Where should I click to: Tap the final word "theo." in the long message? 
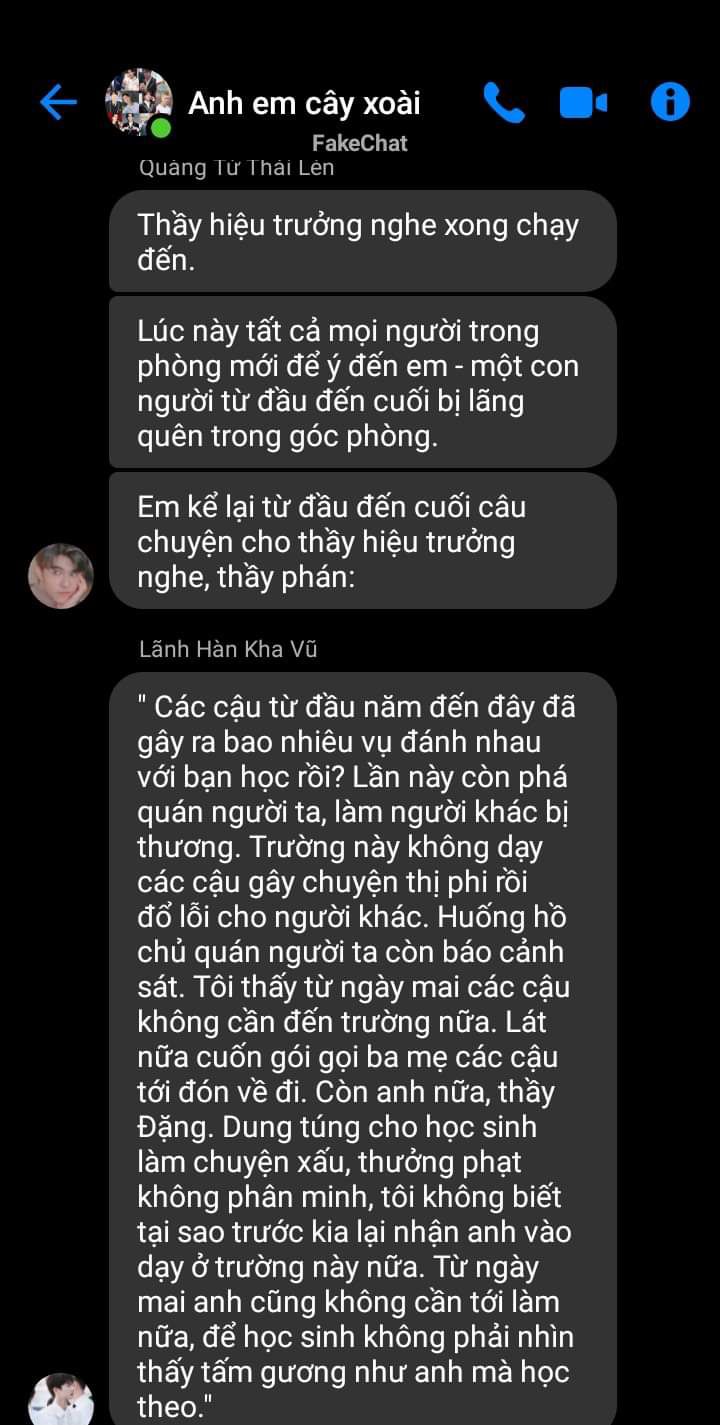pos(175,1407)
